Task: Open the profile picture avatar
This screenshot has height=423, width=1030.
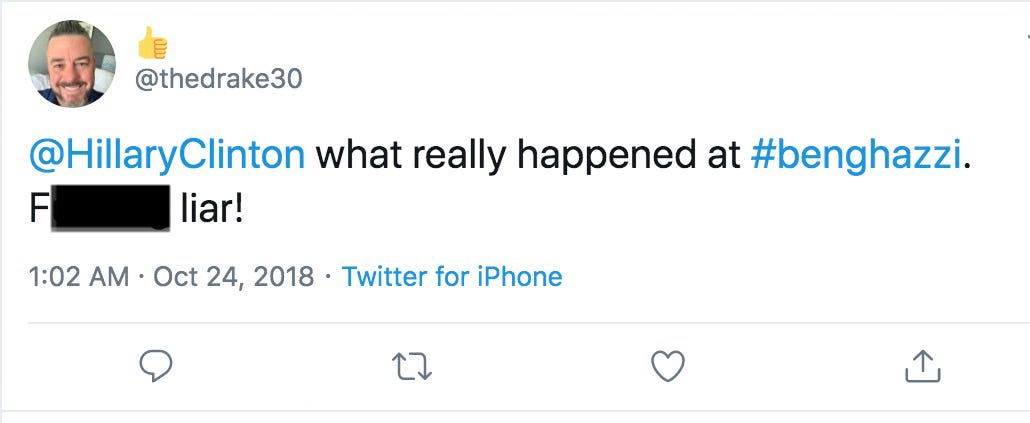Action: (71, 63)
